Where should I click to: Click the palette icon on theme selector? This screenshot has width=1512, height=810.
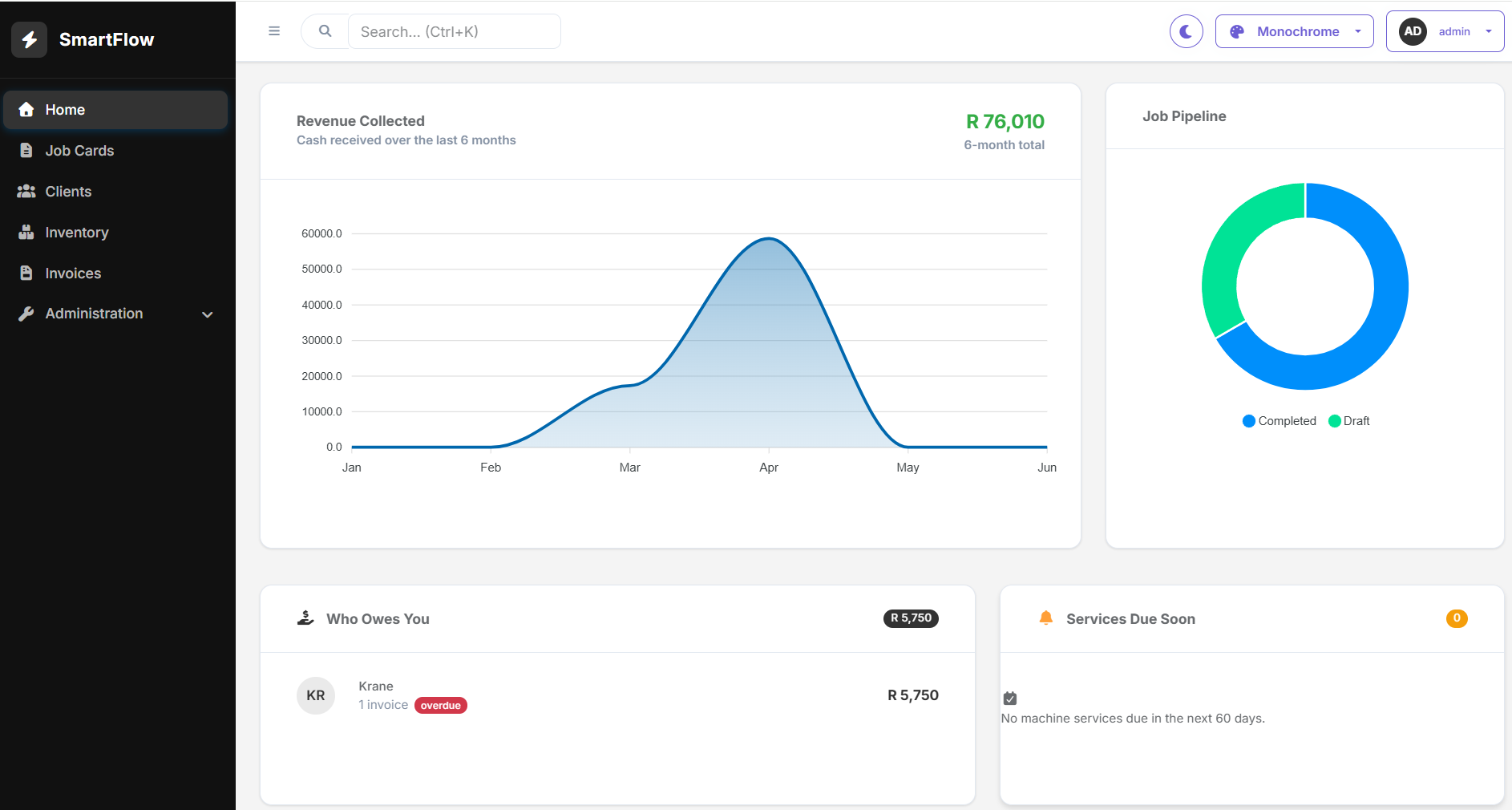(x=1237, y=31)
